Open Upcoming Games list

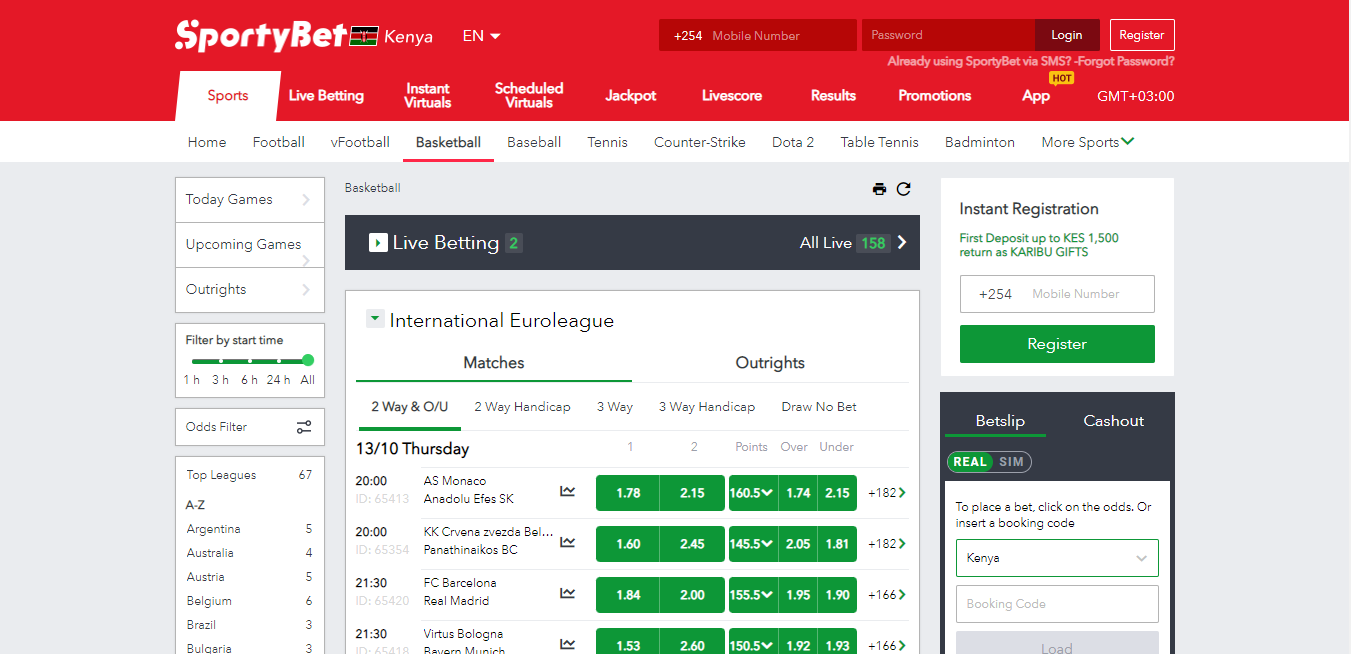[x=250, y=245]
